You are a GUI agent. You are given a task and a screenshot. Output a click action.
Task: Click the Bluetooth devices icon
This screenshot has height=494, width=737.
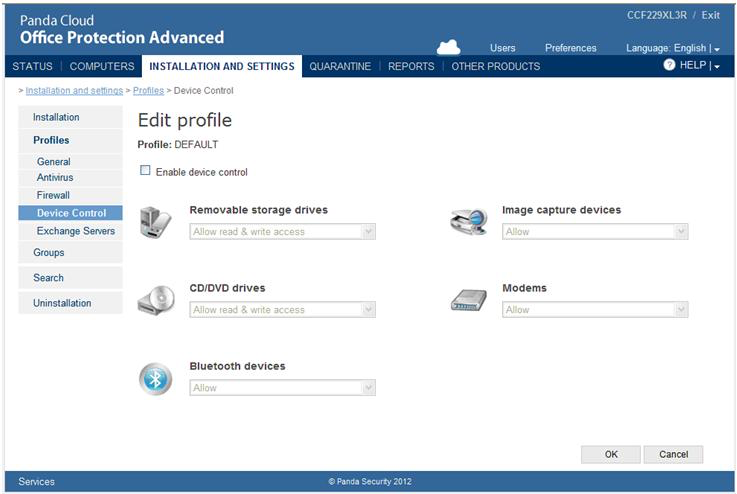pyautogui.click(x=156, y=379)
